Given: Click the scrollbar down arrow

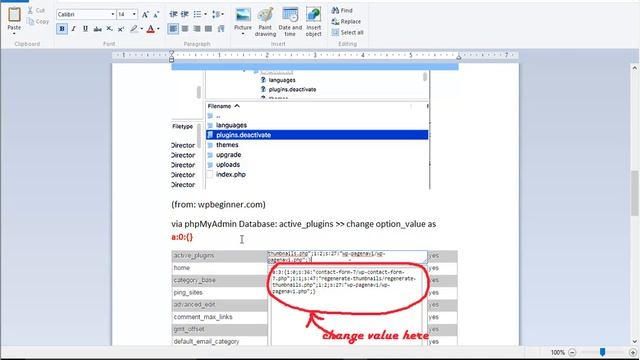Looking at the screenshot, I should 635,342.
